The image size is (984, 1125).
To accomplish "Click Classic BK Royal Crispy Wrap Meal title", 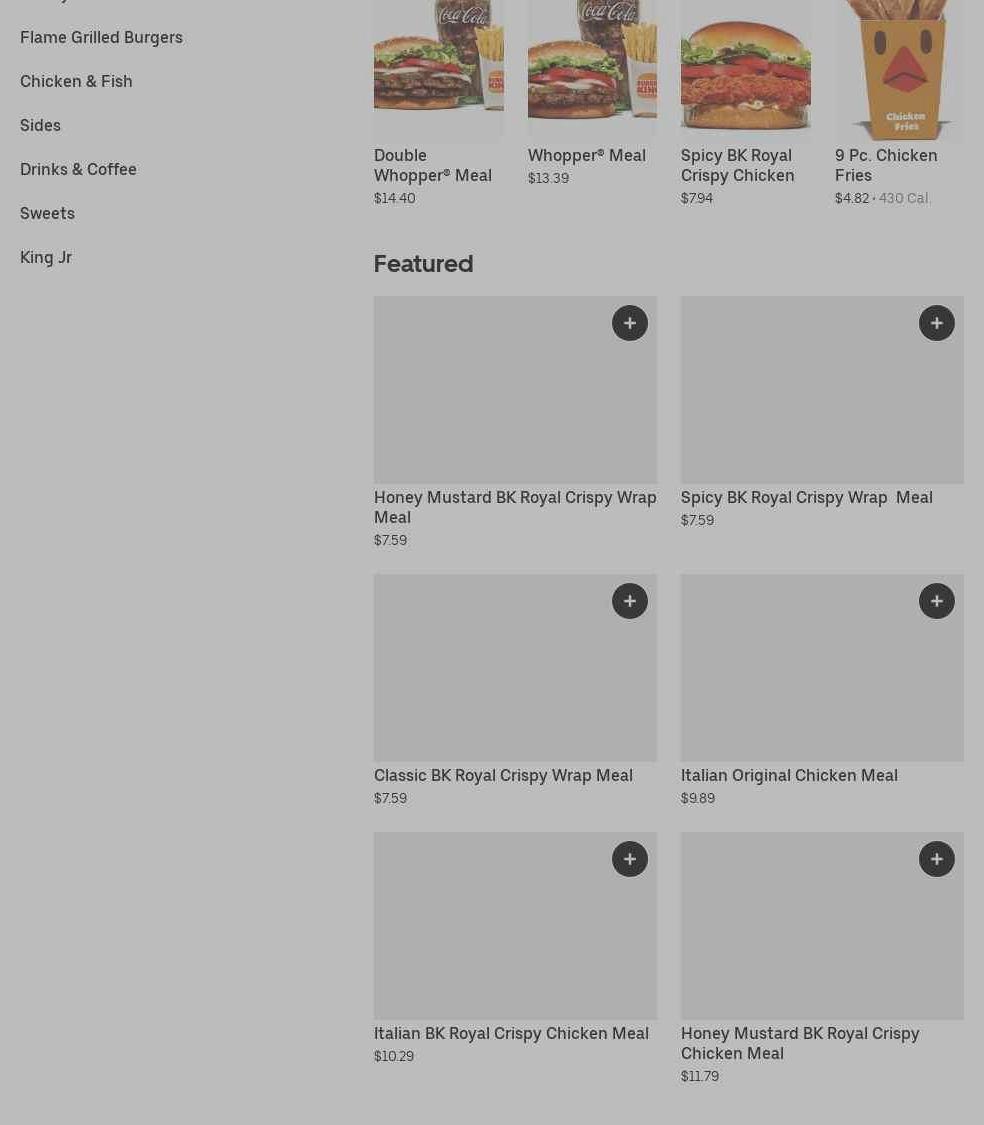I will 503,776.
